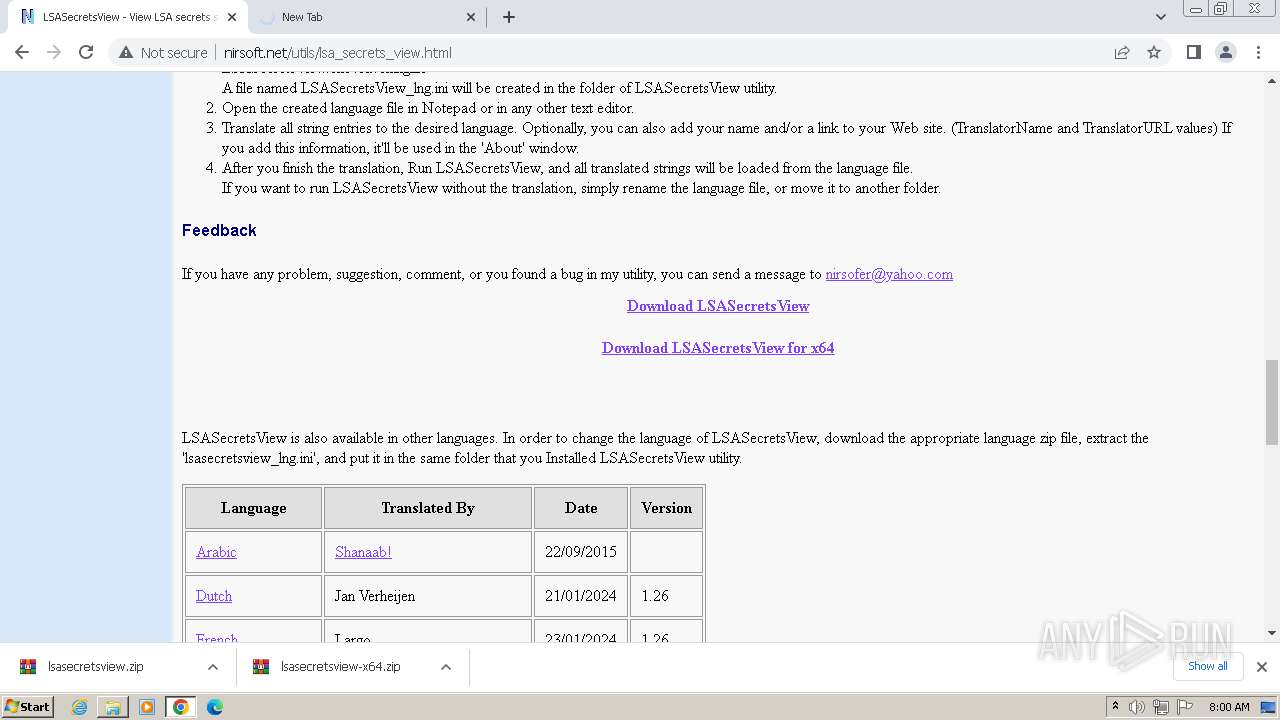Image resolution: width=1280 pixels, height=720 pixels.
Task: Share this page via share icon
Action: point(1122,52)
